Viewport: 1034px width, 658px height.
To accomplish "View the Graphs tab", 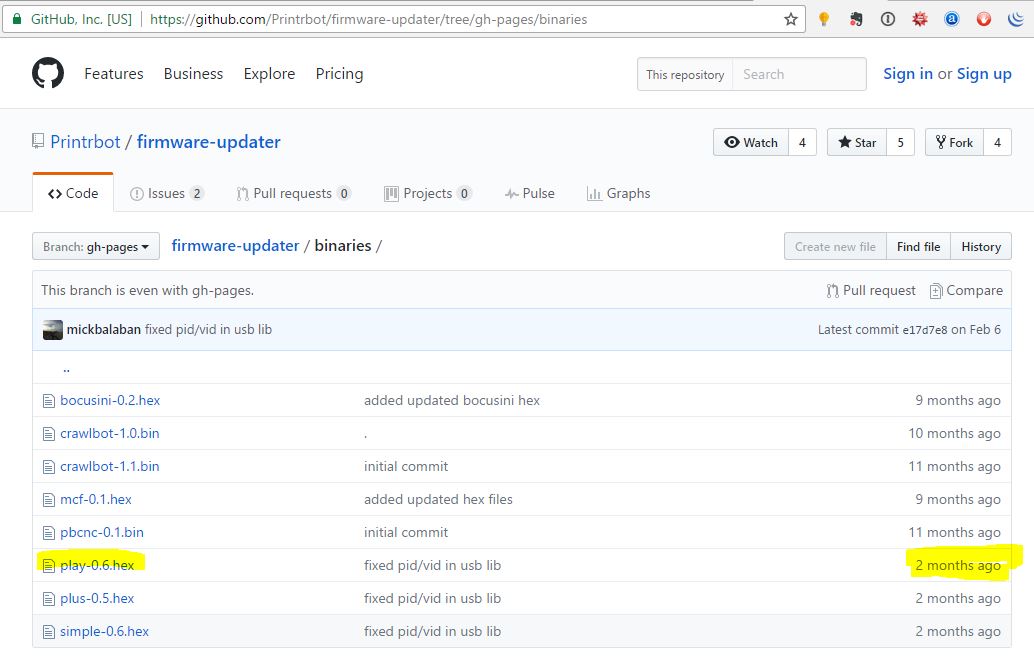I will point(619,193).
